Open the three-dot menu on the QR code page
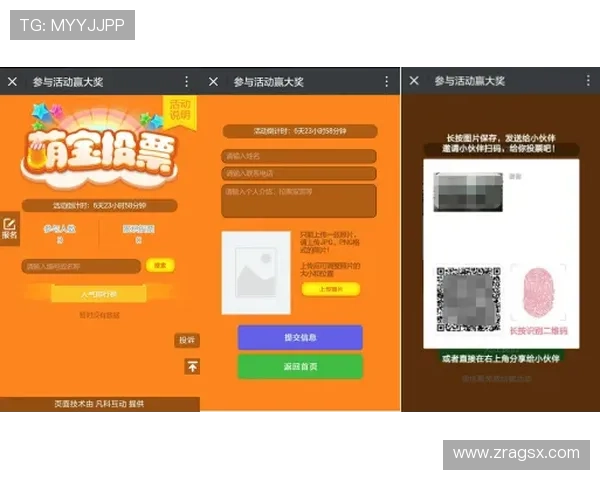 click(x=588, y=80)
